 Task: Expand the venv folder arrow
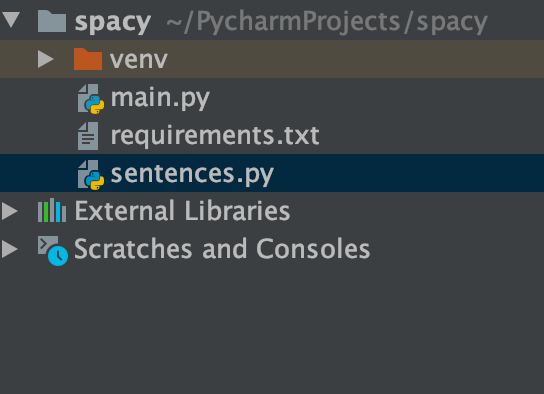(x=46, y=59)
